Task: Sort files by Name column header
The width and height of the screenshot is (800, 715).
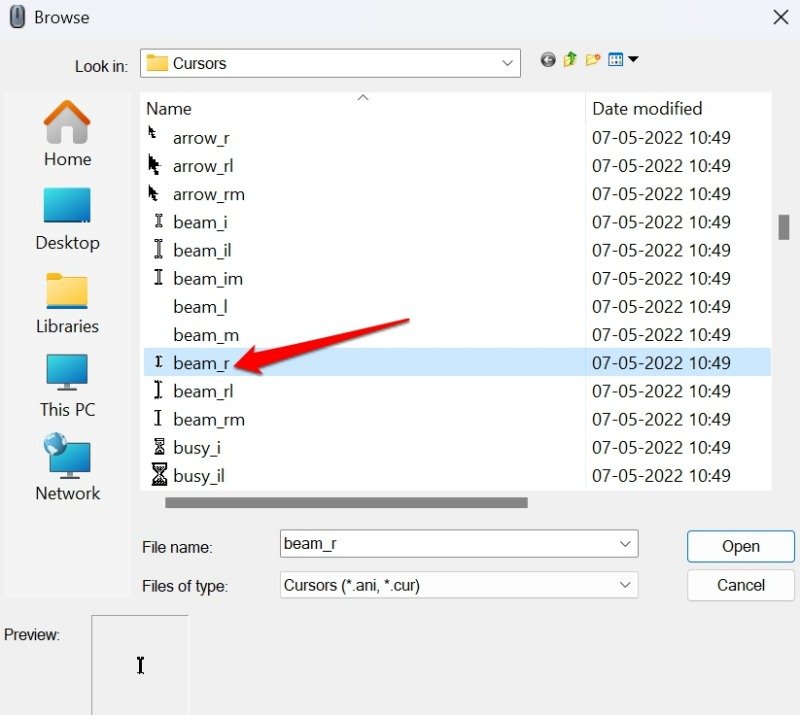Action: (168, 108)
